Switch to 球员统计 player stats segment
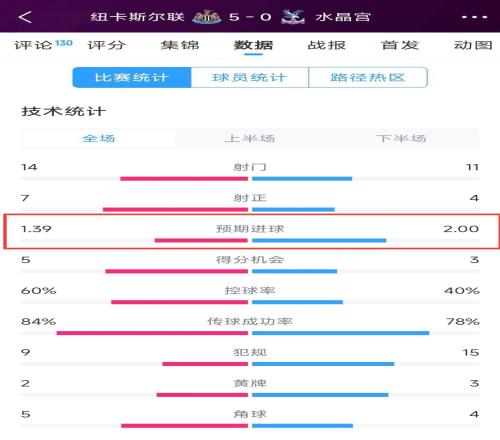Viewport: 500px width, 440px height. point(250,77)
